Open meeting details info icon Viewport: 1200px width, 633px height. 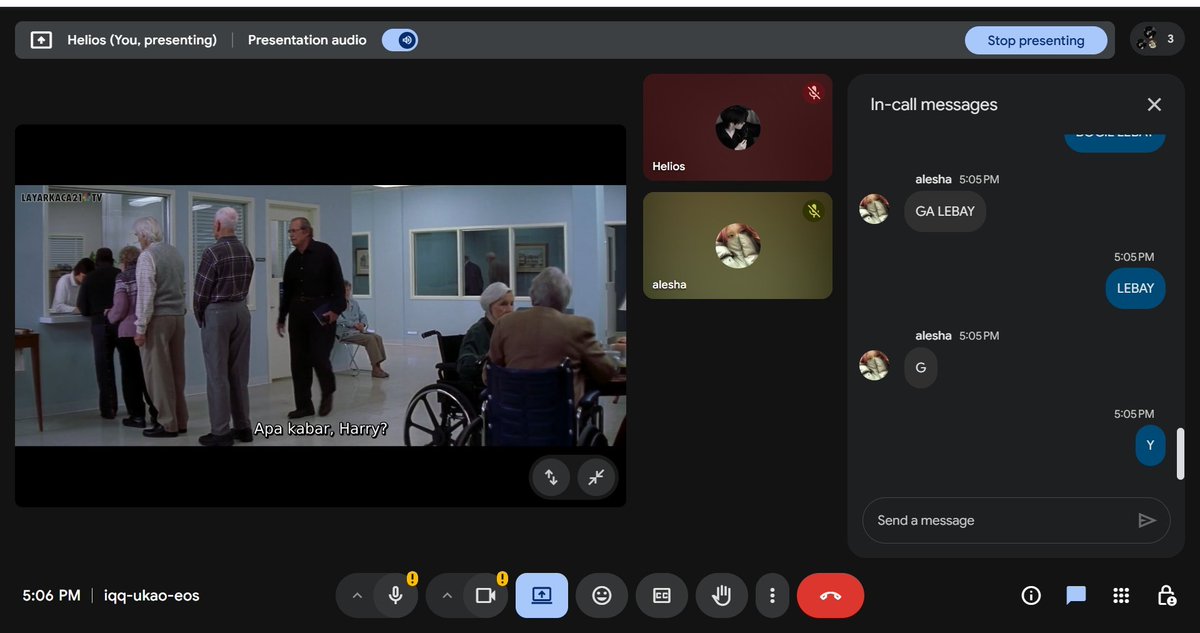(1031, 595)
